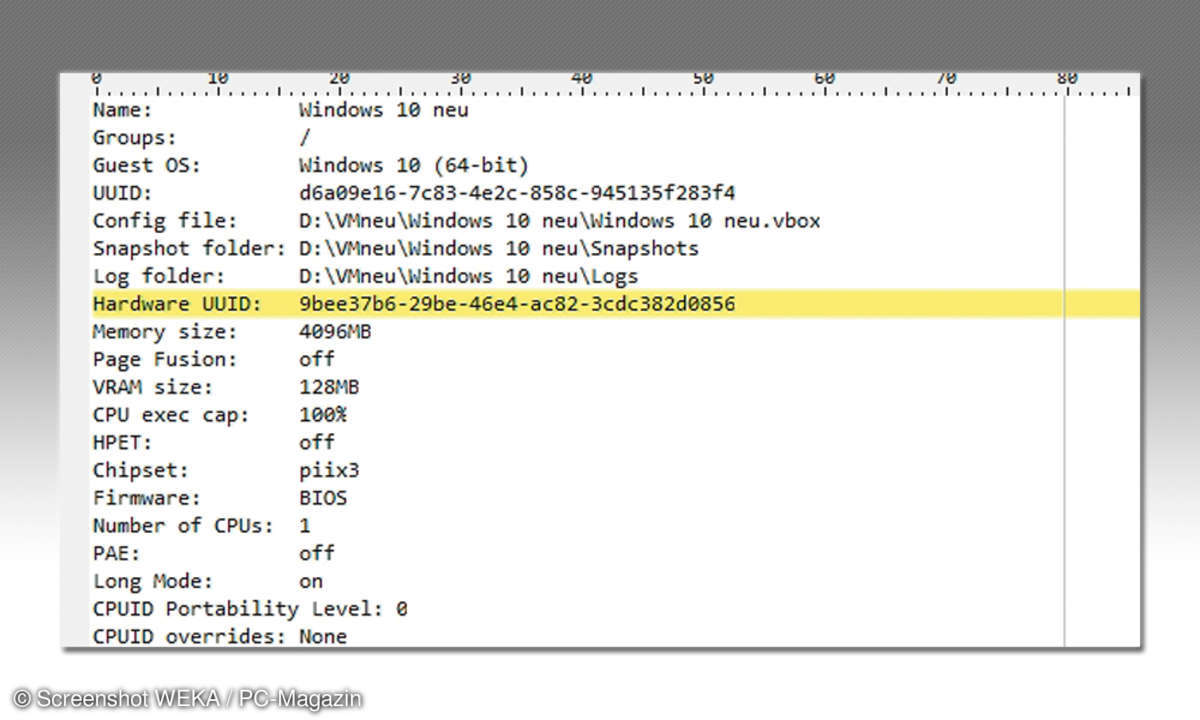This screenshot has height=720, width=1200.
Task: Select the UUID value starting with d6a09e16
Action: pyautogui.click(x=517, y=193)
